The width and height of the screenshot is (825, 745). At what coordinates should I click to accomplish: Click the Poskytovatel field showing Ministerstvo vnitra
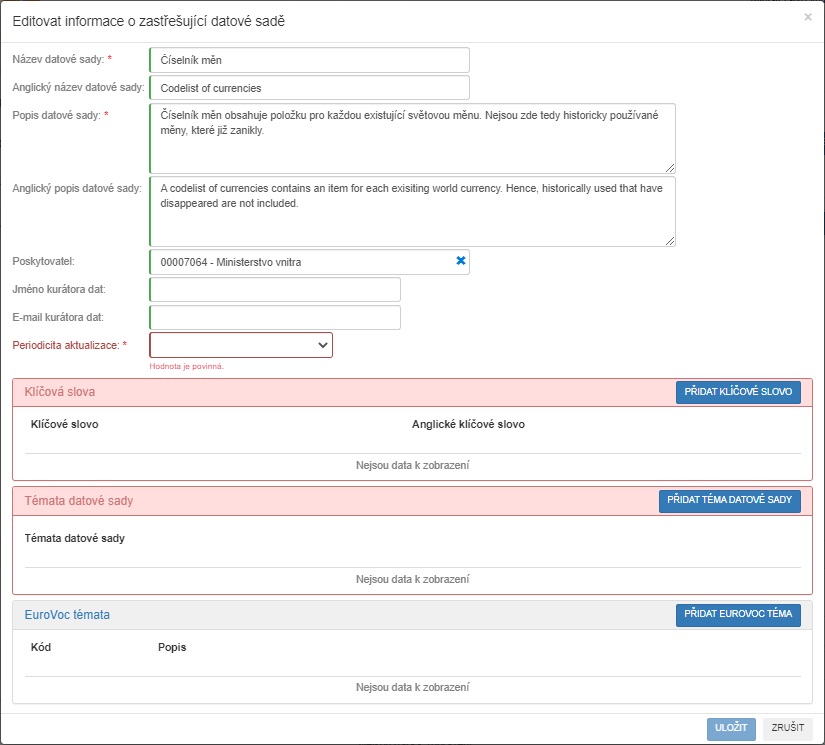300,262
